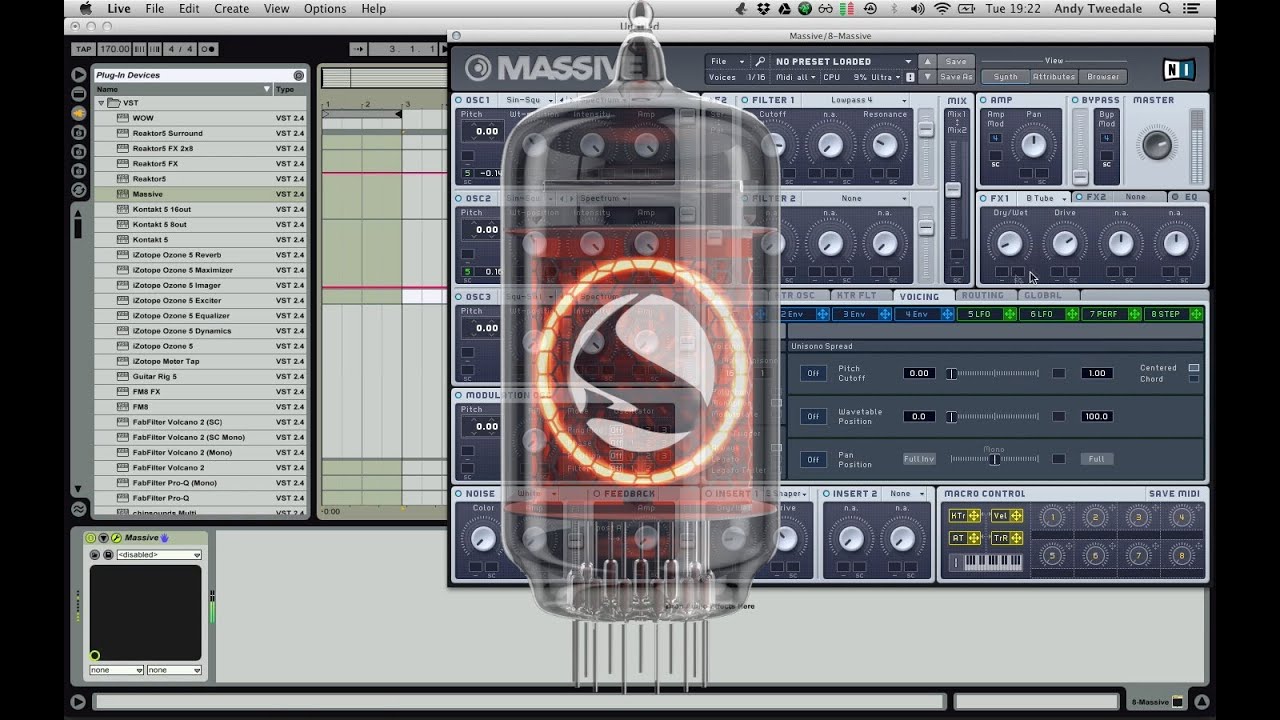Click search icon in Plug-In Devices header
This screenshot has width=1280, height=720.
coord(298,75)
